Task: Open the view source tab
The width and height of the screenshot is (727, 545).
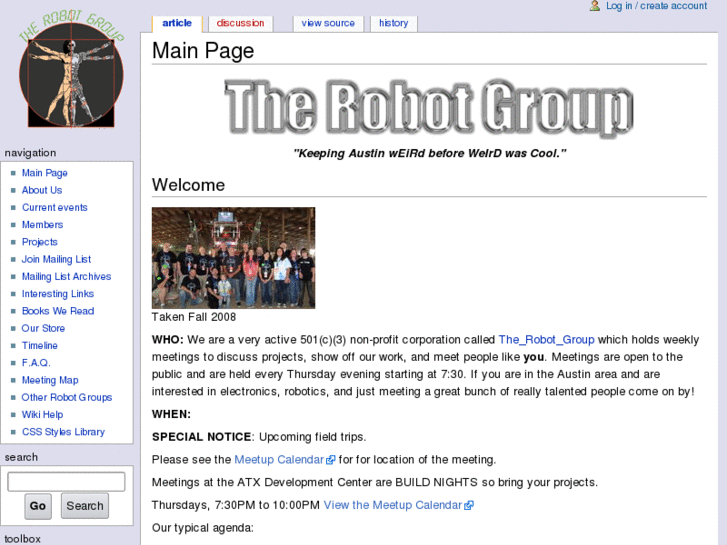Action: point(328,23)
